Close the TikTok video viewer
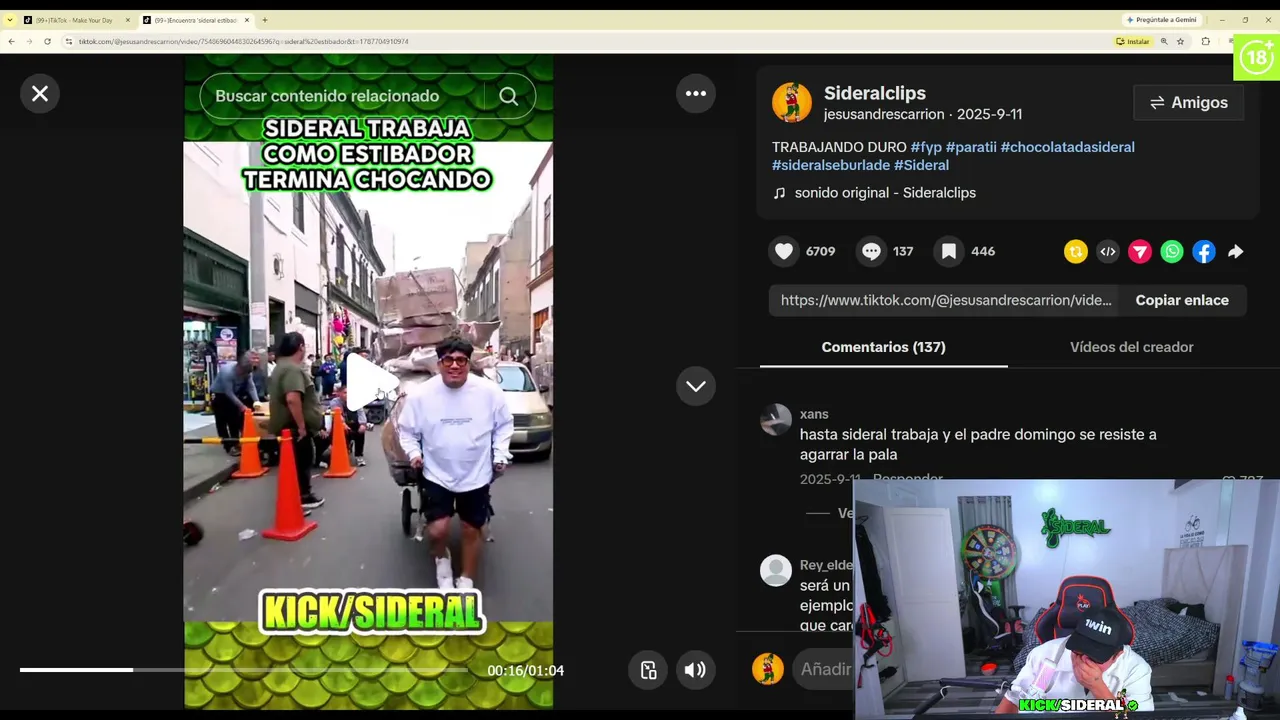 (40, 94)
